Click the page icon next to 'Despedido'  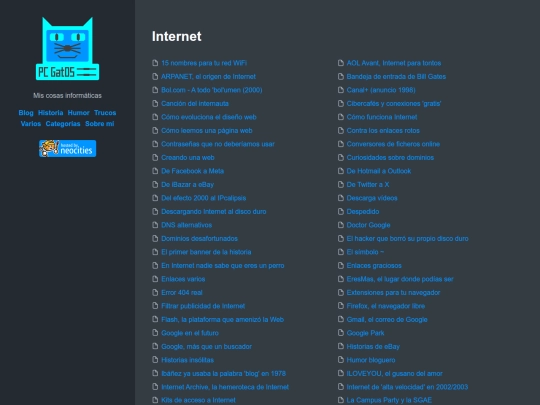tap(341, 211)
